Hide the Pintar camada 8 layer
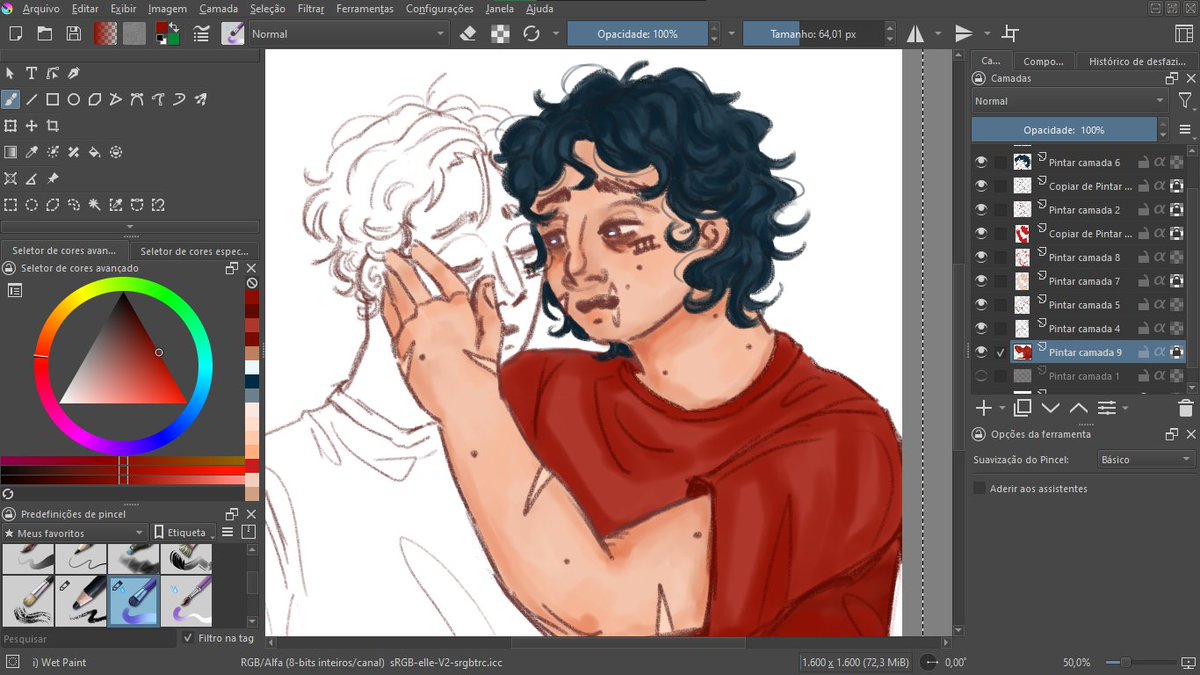The height and width of the screenshot is (675, 1200). tap(981, 257)
